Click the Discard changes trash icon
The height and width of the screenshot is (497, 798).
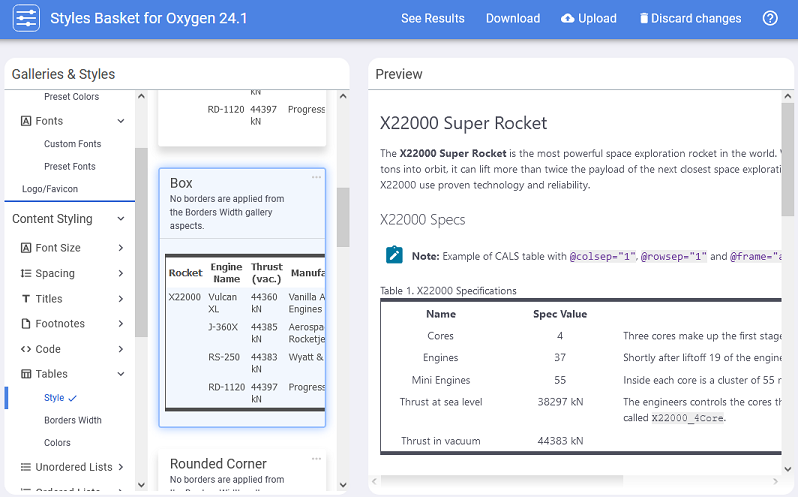coord(644,19)
